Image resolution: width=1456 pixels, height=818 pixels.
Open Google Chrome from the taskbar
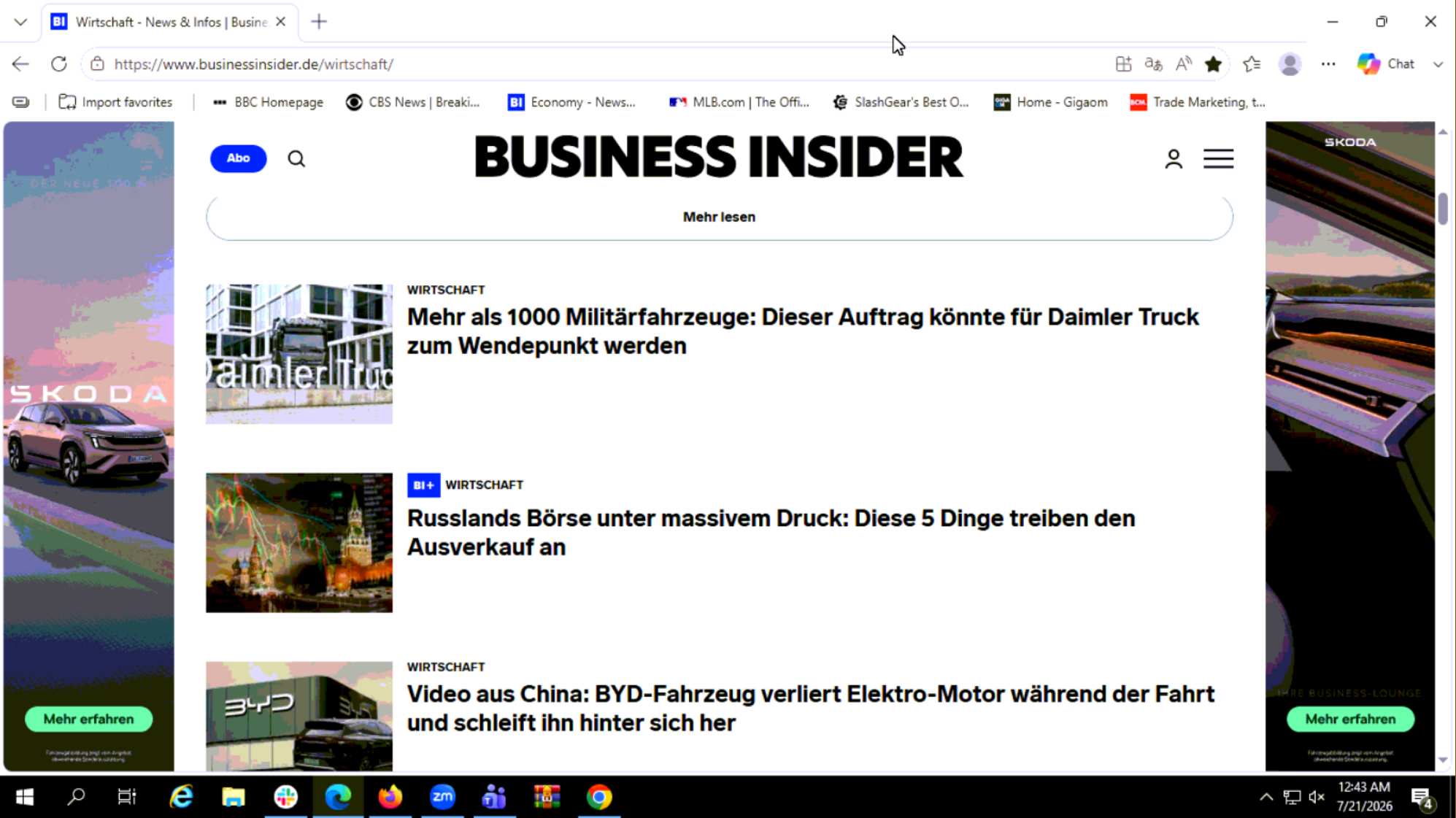coord(599,797)
